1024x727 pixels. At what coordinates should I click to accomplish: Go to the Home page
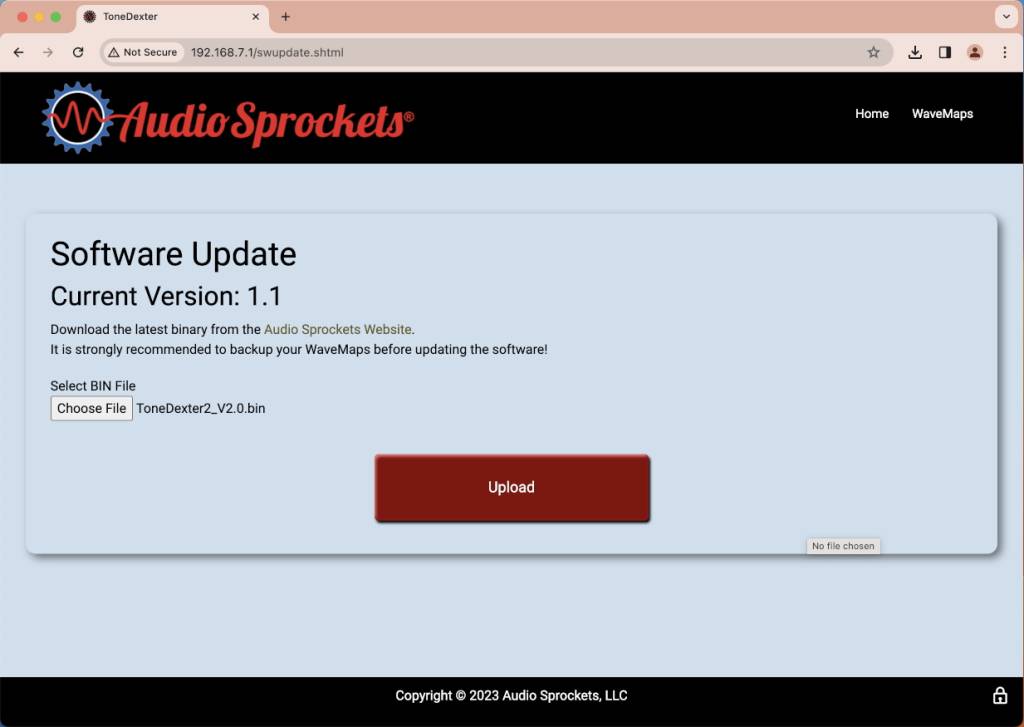click(872, 114)
